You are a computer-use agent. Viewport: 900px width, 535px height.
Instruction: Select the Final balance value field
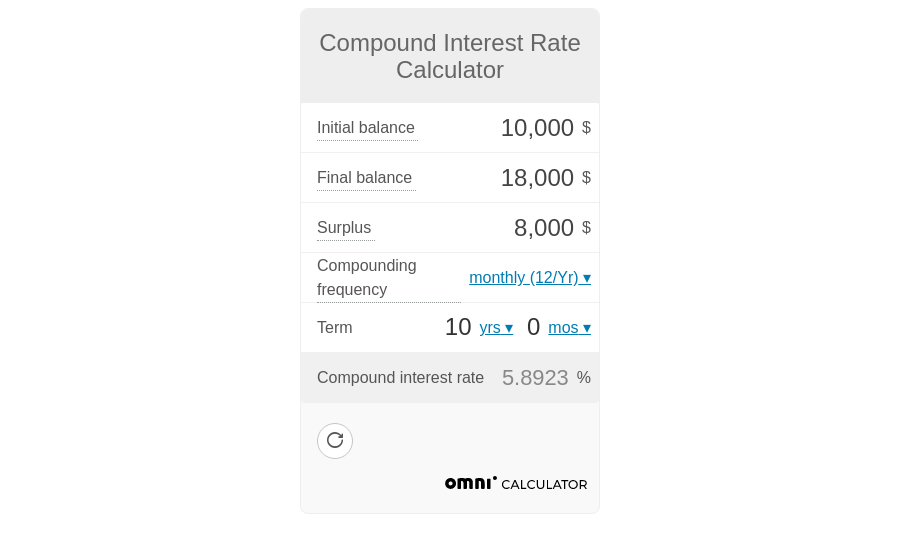(536, 178)
